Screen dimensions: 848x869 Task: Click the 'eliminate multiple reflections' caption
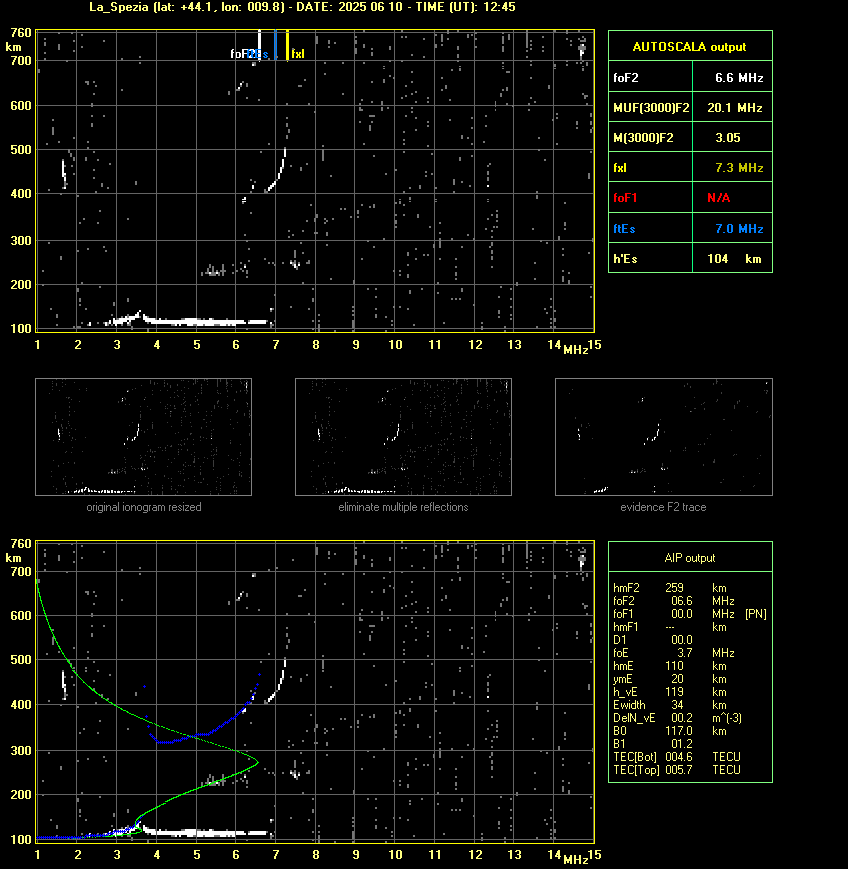tap(403, 507)
